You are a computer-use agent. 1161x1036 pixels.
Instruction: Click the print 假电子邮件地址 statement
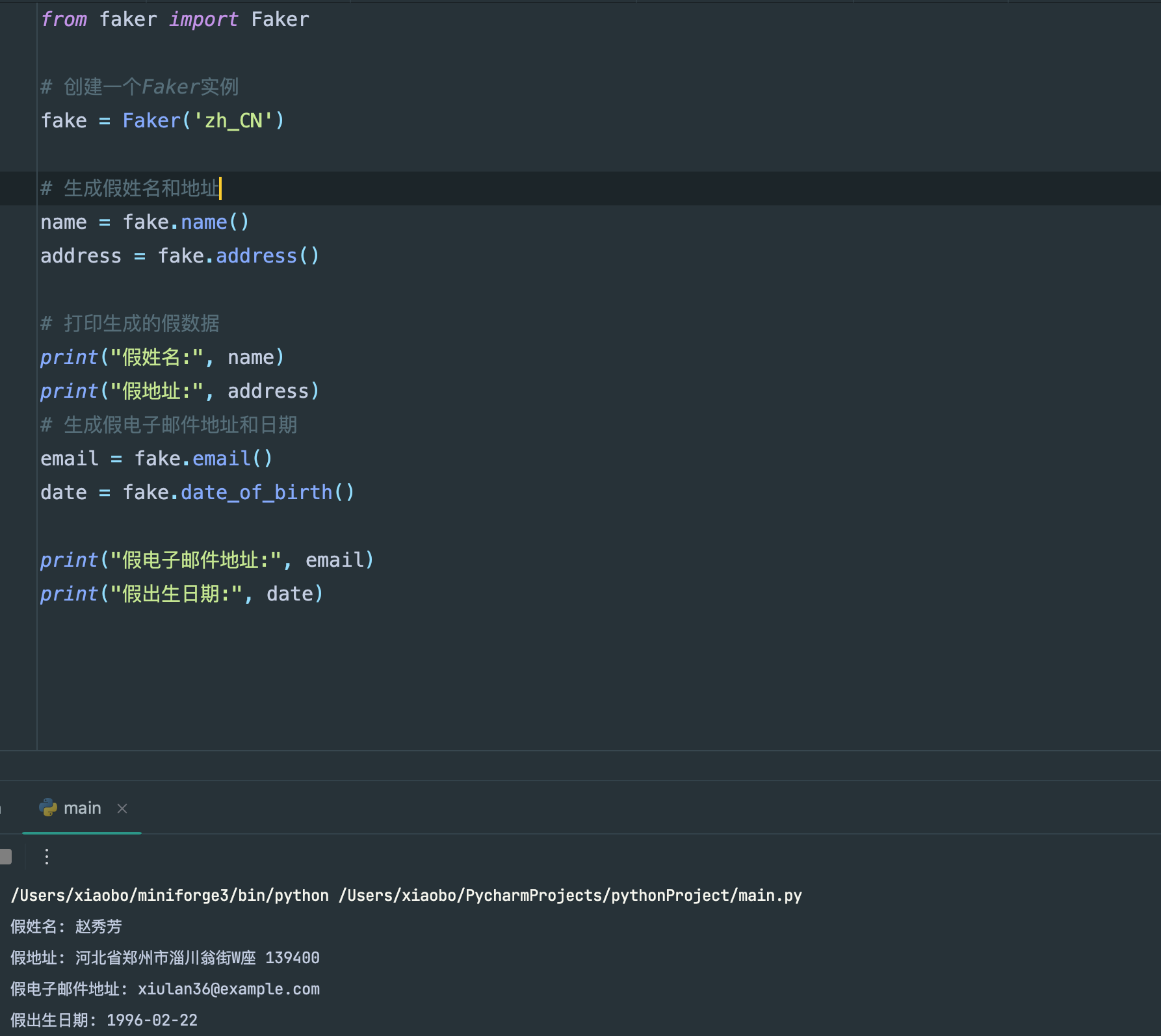pyautogui.click(x=207, y=560)
